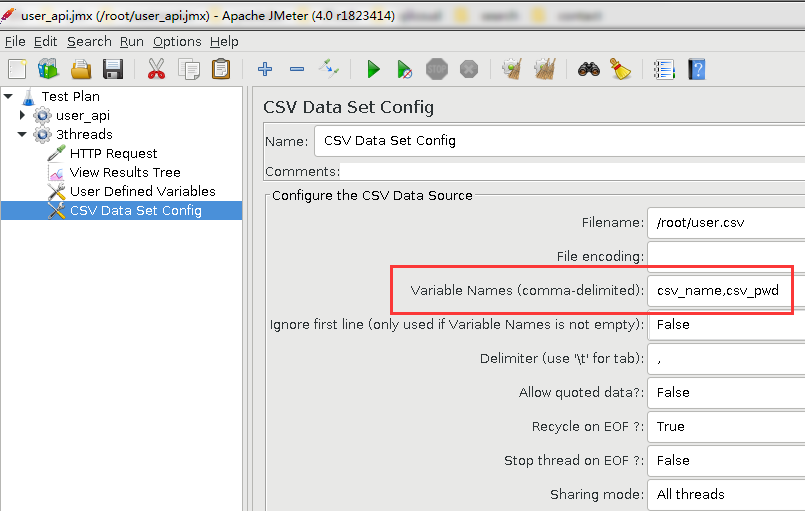Open the Options menu
805x511 pixels.
pyautogui.click(x=177, y=42)
